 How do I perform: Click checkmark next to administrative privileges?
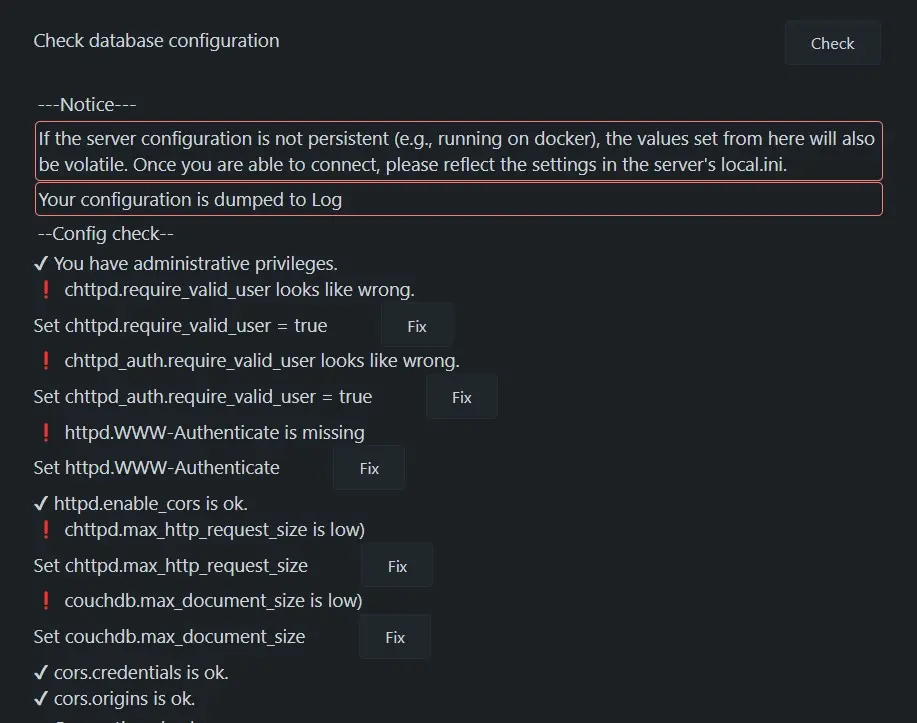[x=41, y=264]
